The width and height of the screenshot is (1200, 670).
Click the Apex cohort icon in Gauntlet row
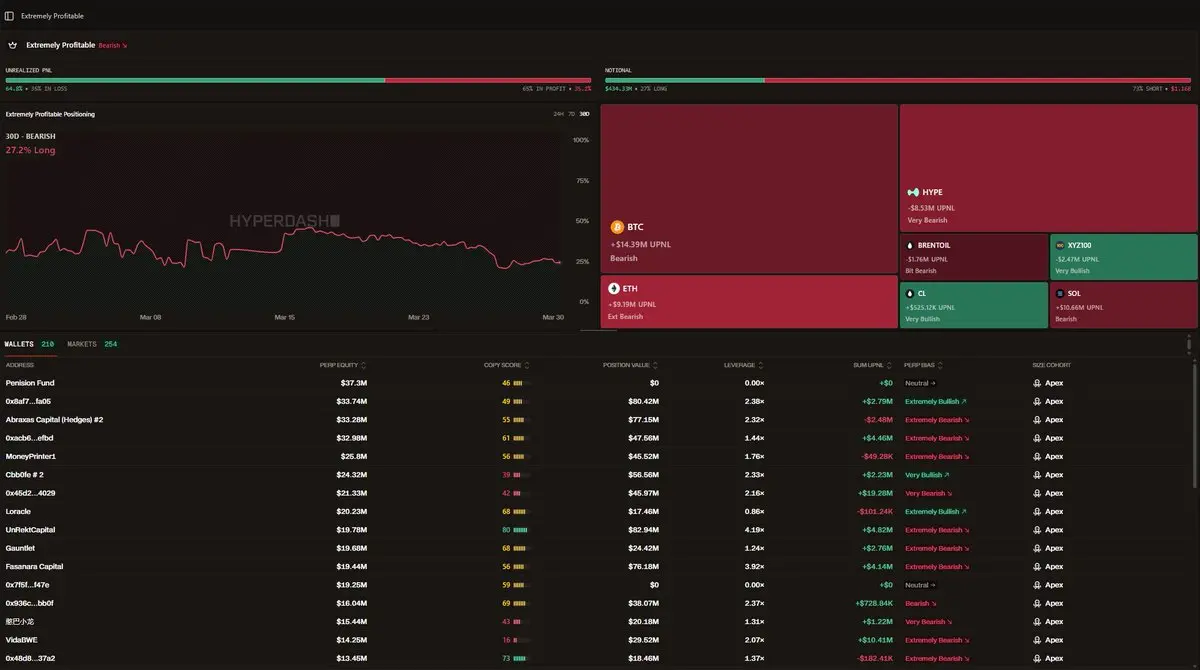pyautogui.click(x=1037, y=548)
